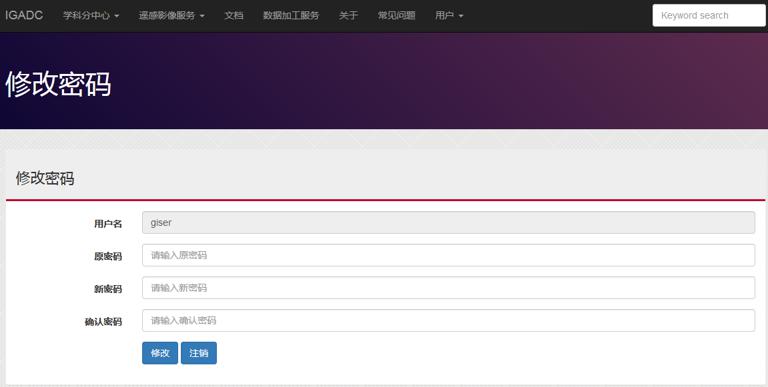Open the 用户 dropdown in navbar
768x387 pixels.
click(449, 16)
